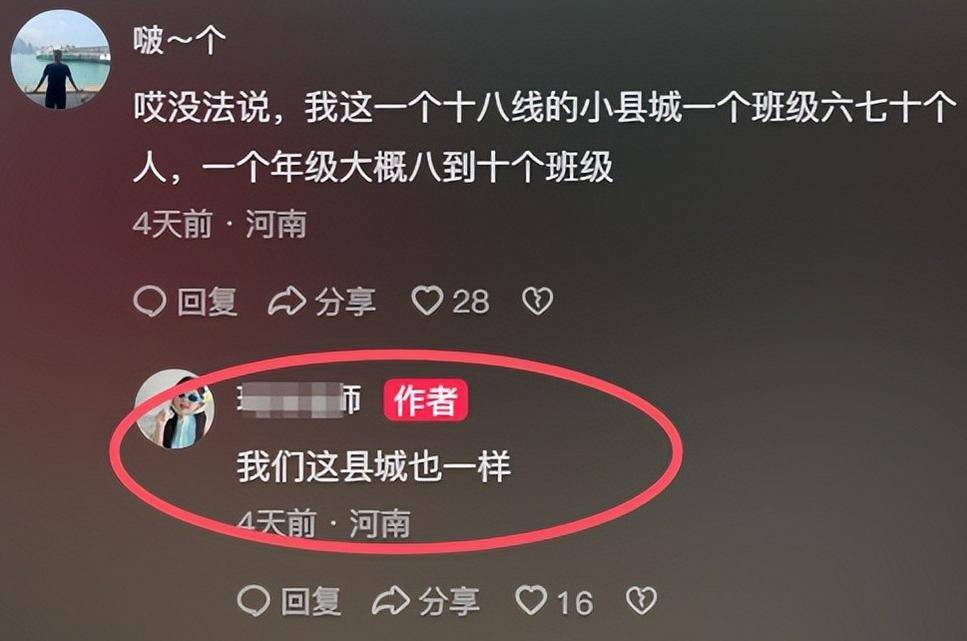Screen dimensions: 967x641
Task: Open the profile picture of commenter 啵~个
Action: click(60, 60)
